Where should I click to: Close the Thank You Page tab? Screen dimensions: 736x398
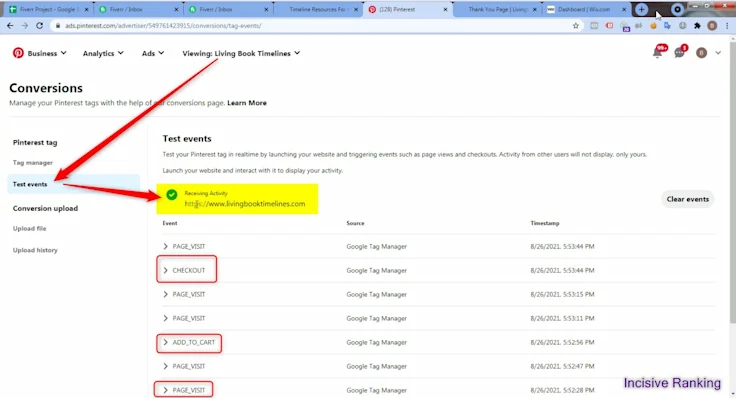tap(535, 9)
